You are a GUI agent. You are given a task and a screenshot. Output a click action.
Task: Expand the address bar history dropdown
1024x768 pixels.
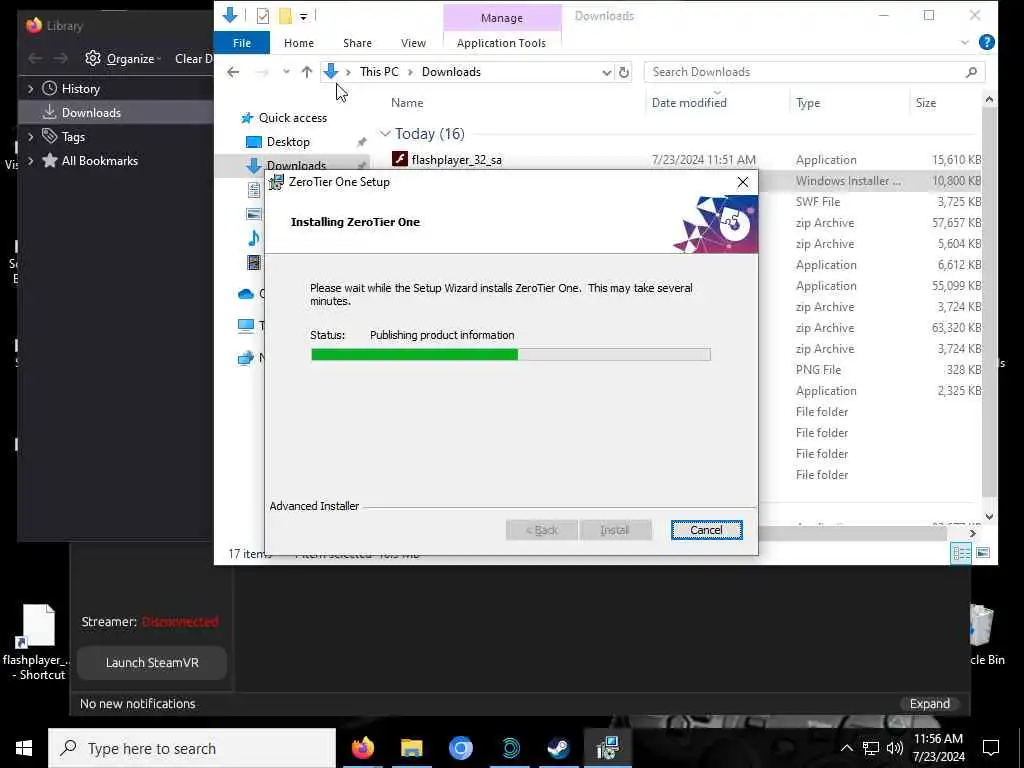[606, 72]
